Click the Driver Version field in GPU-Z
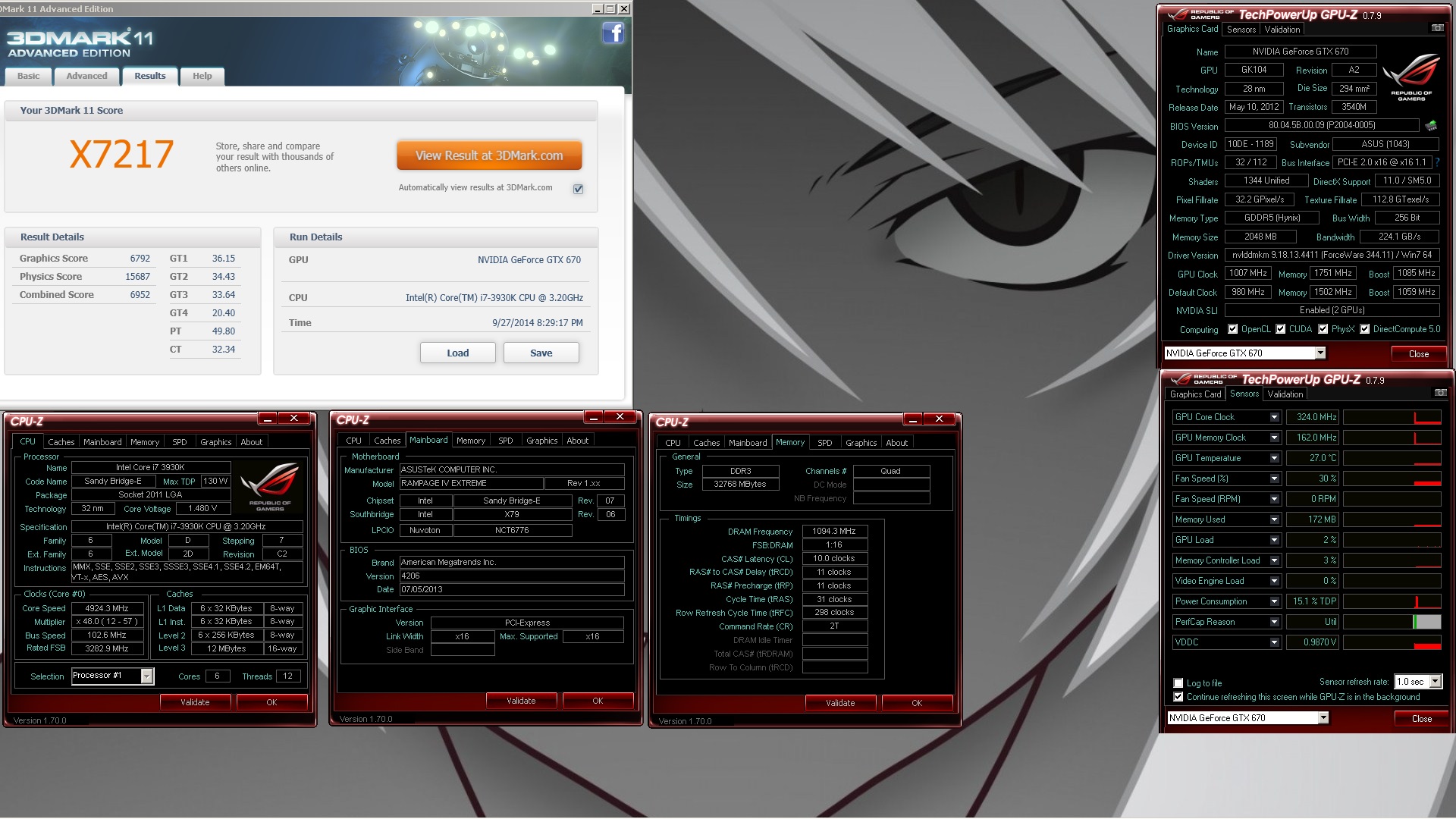 (x=1332, y=255)
